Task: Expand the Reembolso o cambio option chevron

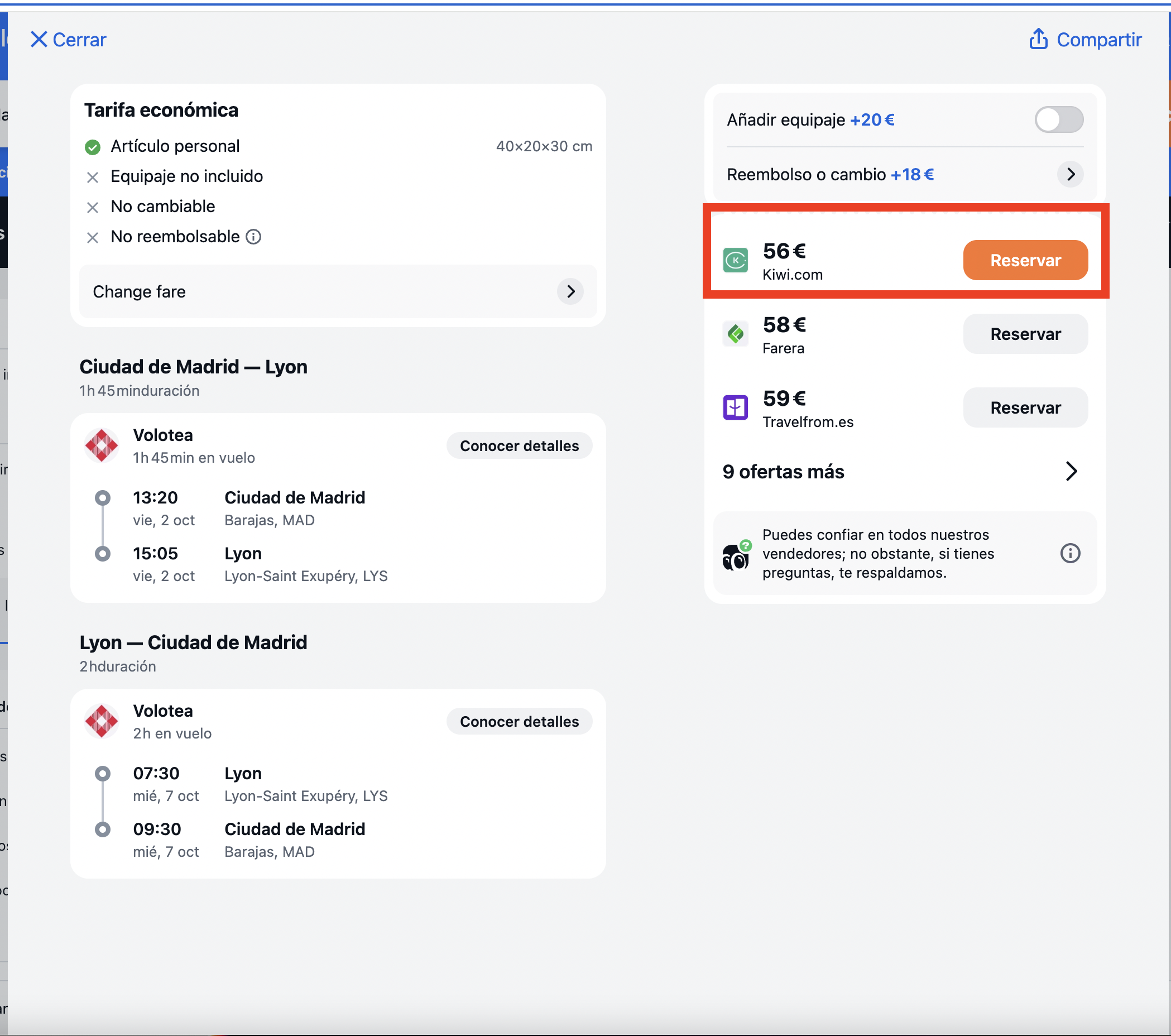Action: pyautogui.click(x=1070, y=174)
